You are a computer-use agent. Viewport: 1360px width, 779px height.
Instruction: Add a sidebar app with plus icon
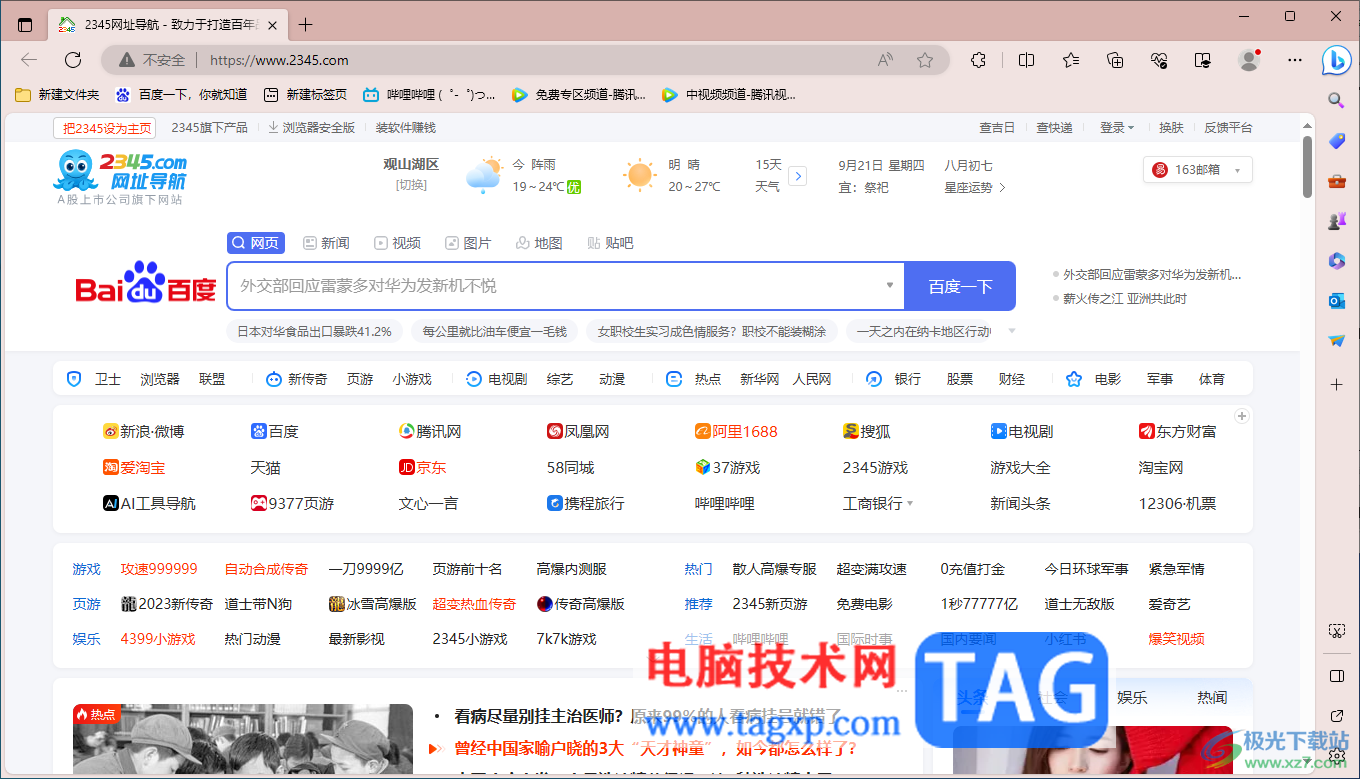click(x=1337, y=384)
